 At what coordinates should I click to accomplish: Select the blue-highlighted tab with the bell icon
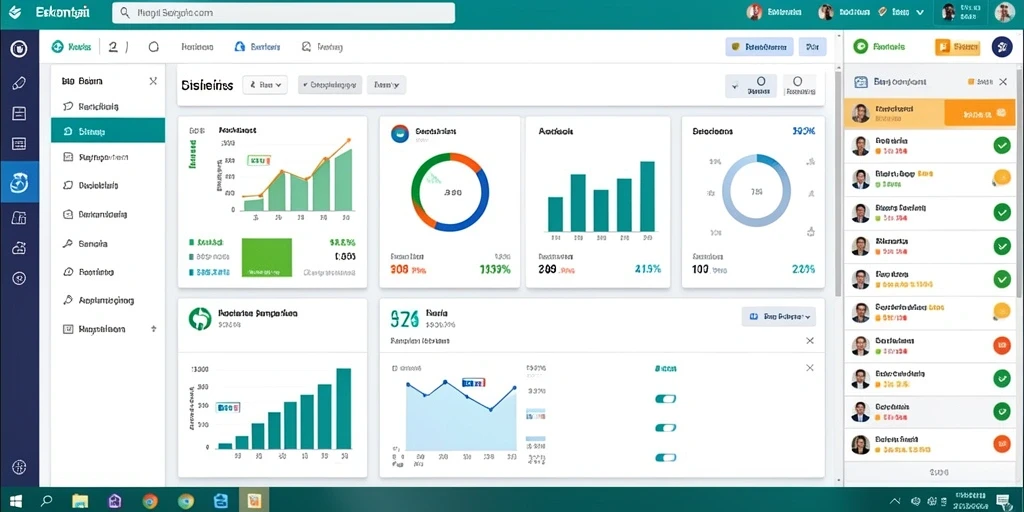[257, 47]
